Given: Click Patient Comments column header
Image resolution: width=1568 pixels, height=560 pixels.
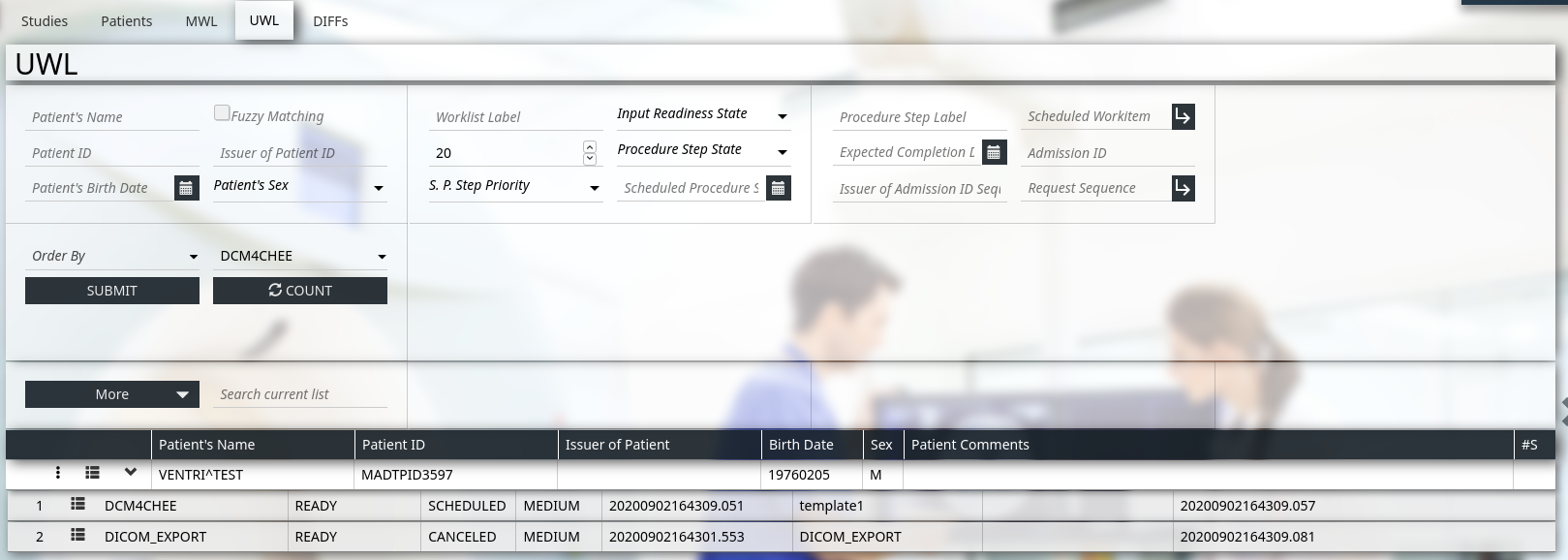Looking at the screenshot, I should coord(1209,445).
